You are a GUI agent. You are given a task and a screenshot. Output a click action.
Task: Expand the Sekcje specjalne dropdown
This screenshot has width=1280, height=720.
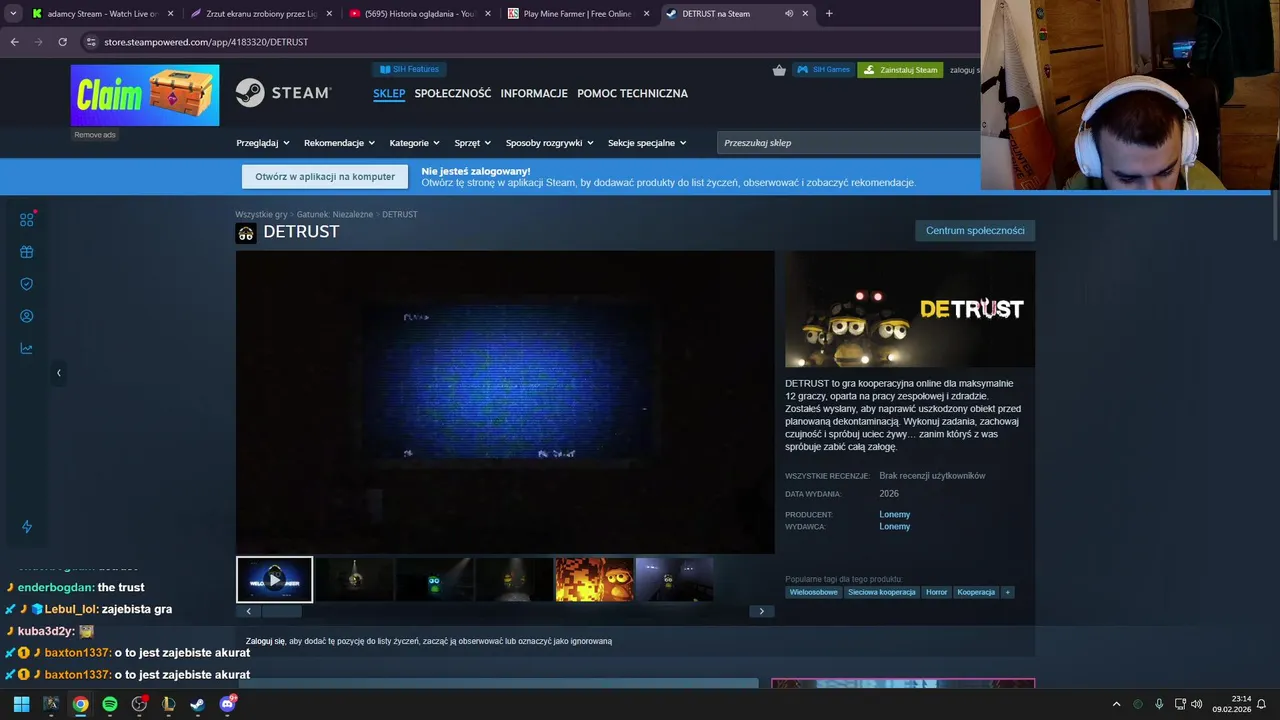pyautogui.click(x=647, y=143)
